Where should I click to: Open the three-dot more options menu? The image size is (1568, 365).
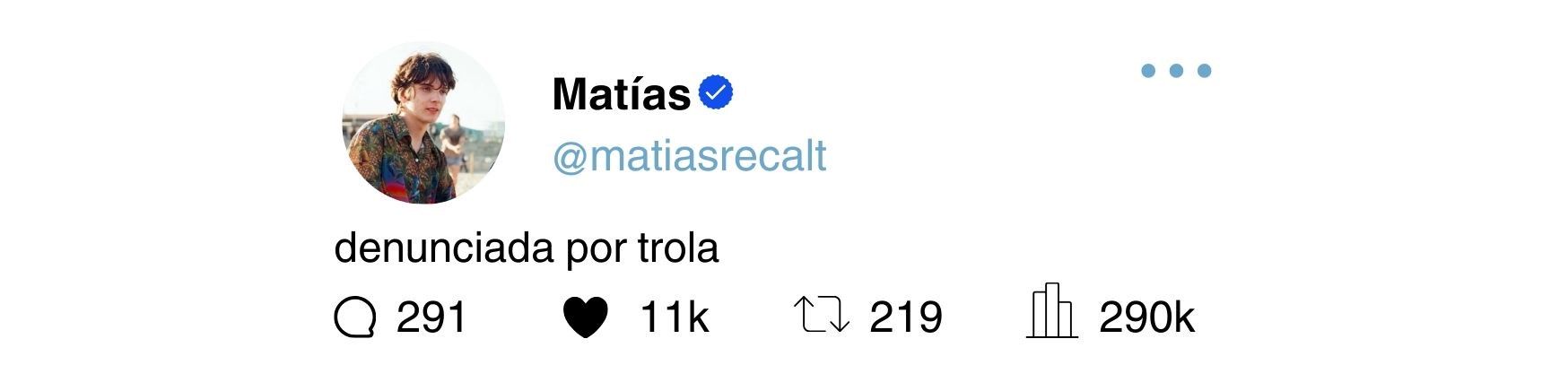[1176, 71]
